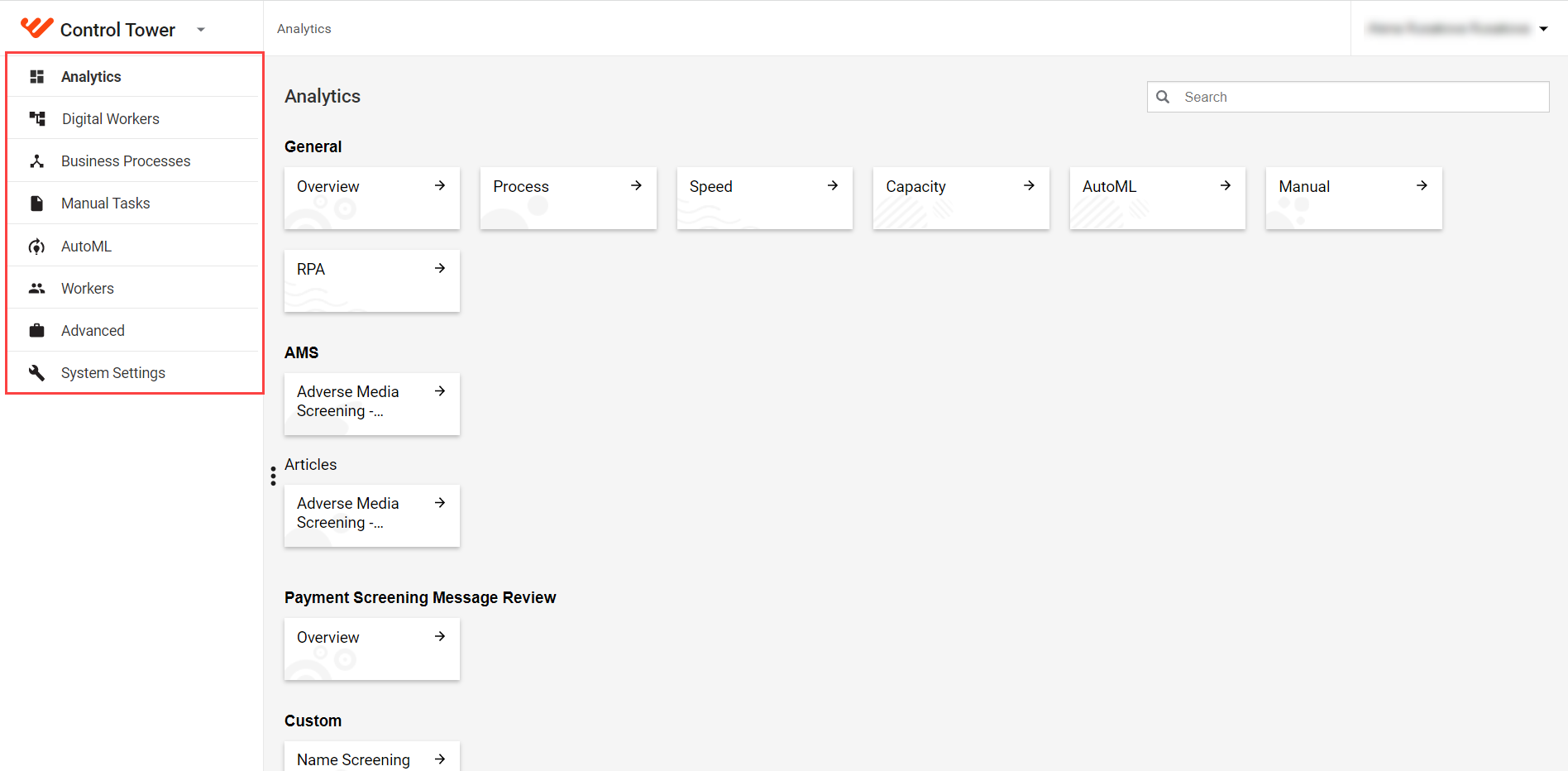Click Payment Screening Message Review heading

(x=420, y=597)
